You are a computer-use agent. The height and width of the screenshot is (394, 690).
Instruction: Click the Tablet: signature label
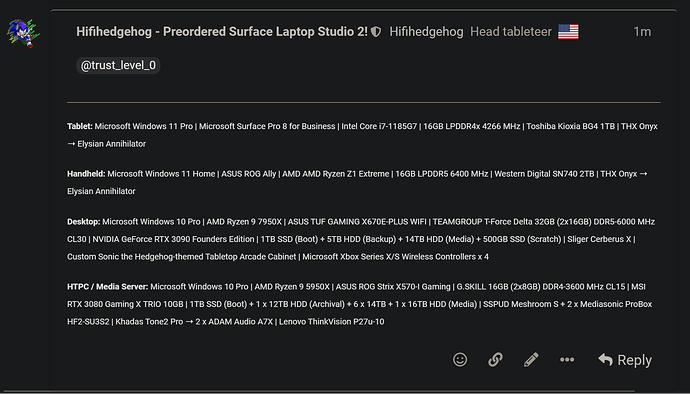coord(80,126)
